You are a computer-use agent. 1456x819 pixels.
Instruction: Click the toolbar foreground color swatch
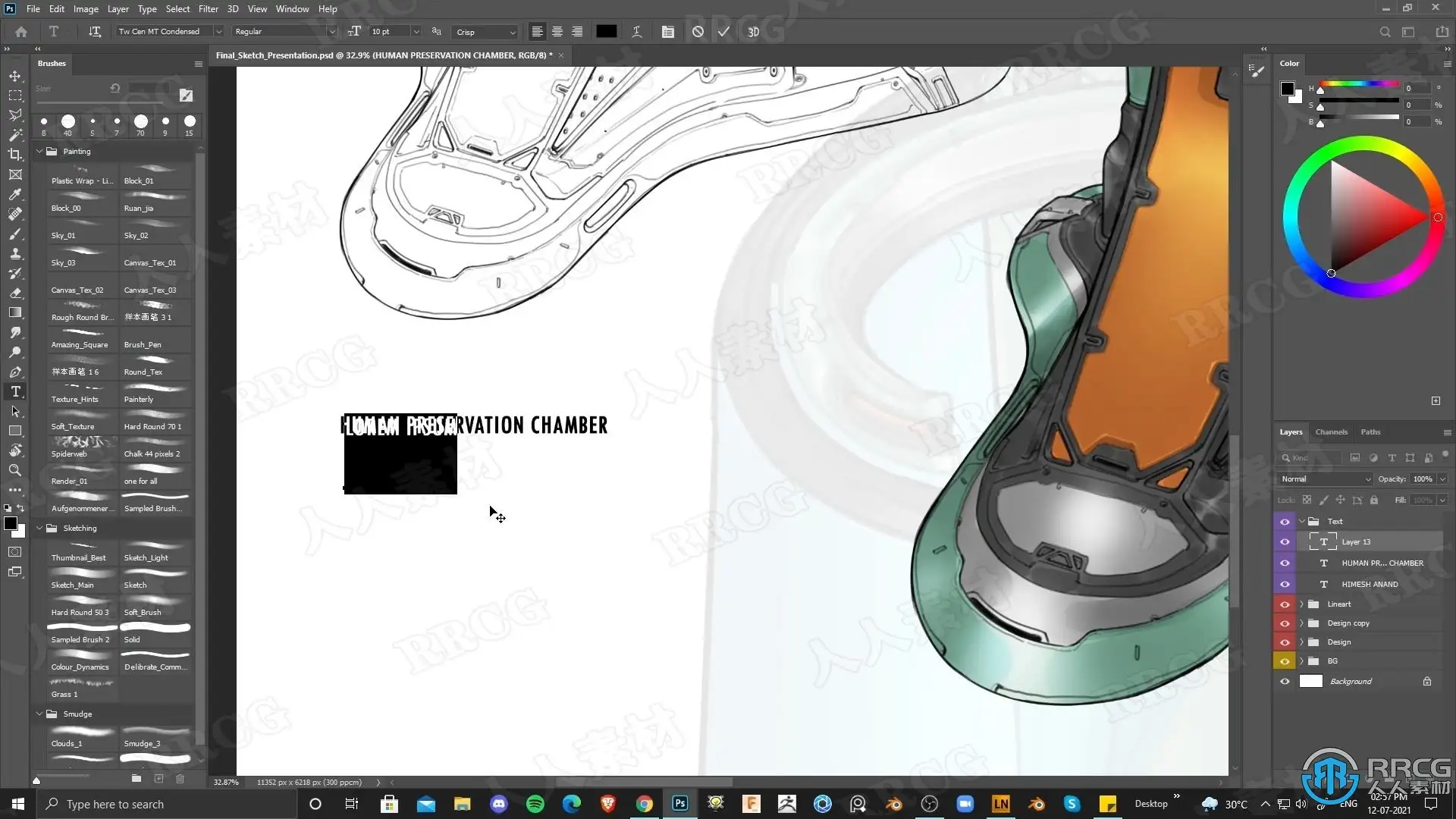coord(11,524)
